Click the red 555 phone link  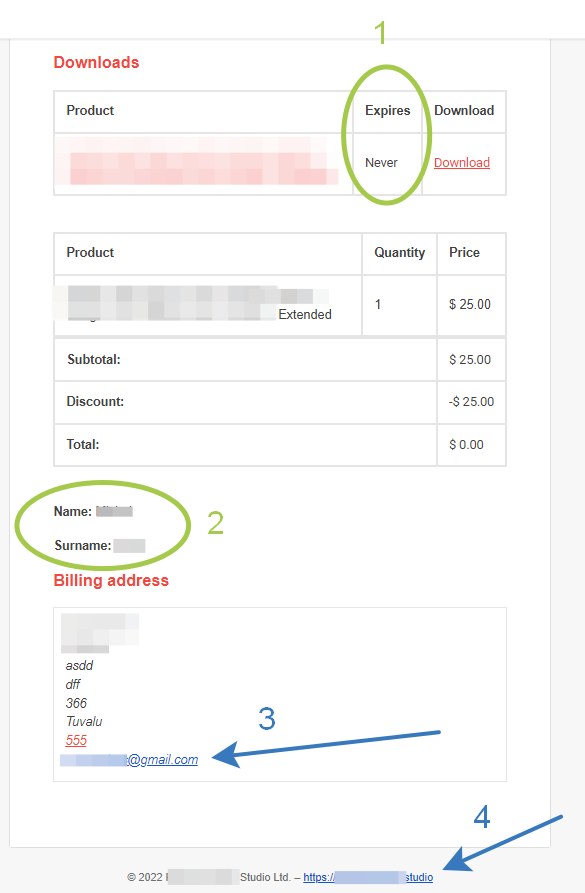(76, 740)
